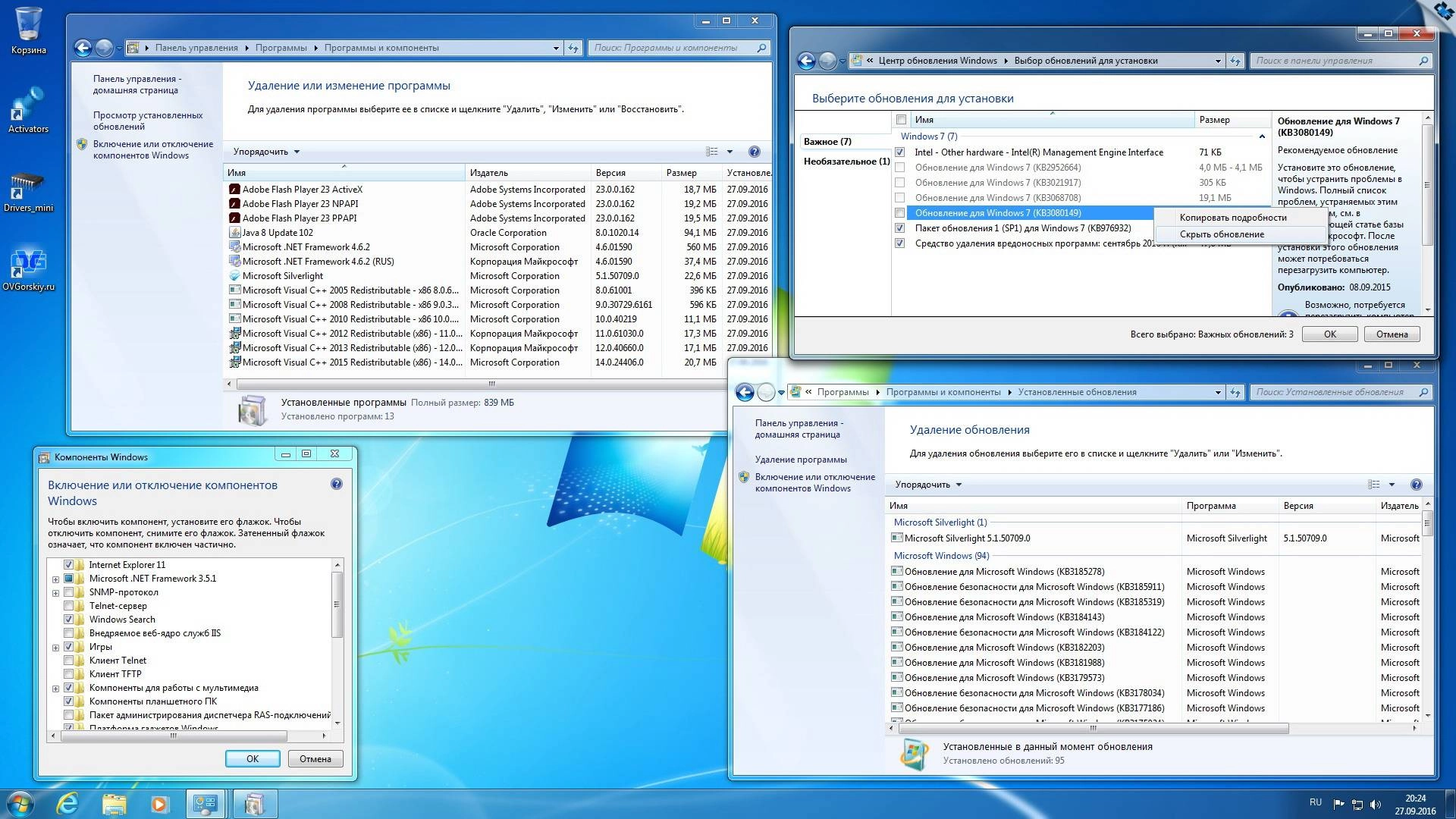Viewport: 1456px width, 819px height.
Task: Click the Help question-mark icon in Программы и компоненты
Action: click(755, 152)
